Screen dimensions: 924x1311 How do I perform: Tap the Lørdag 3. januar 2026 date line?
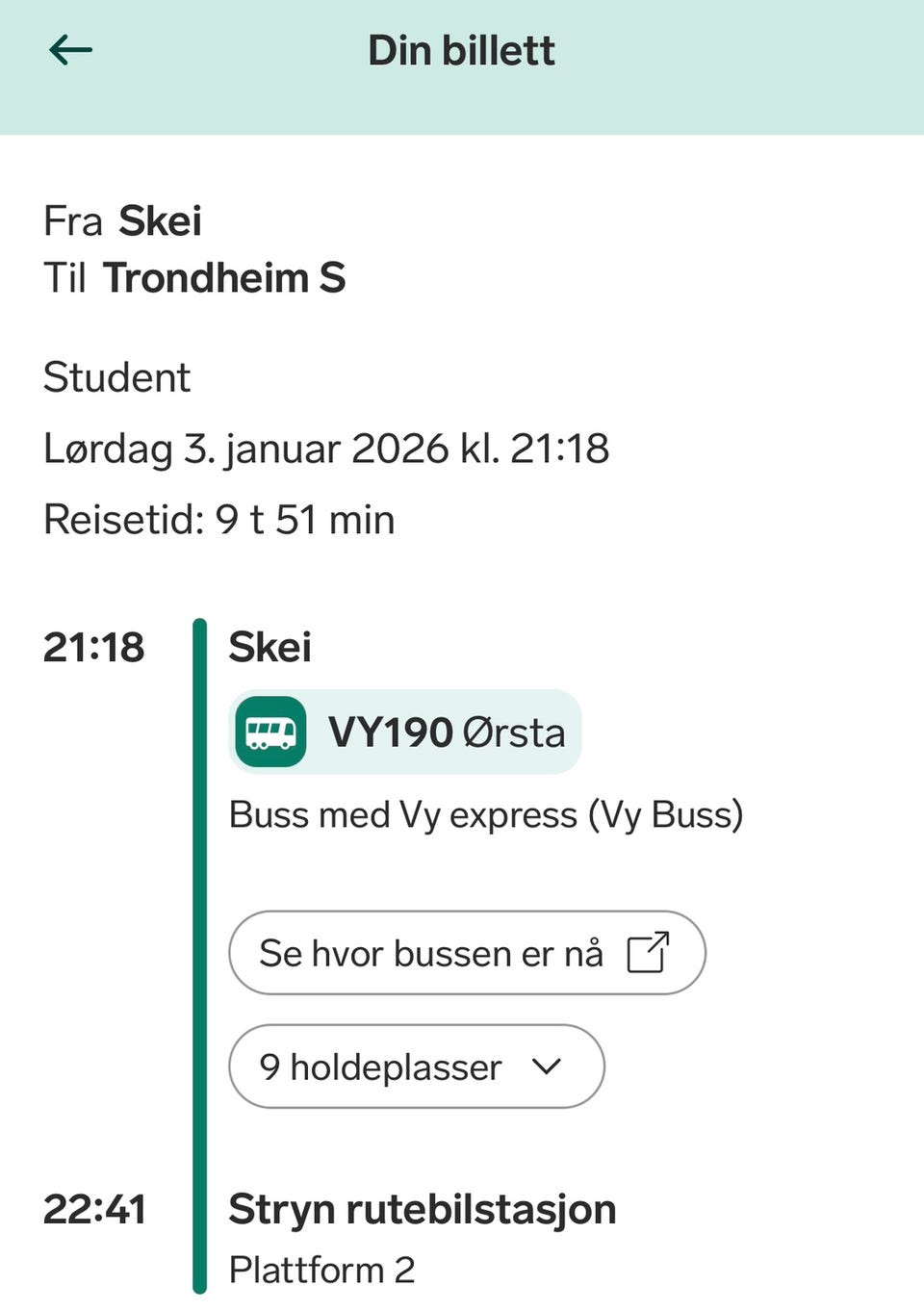[326, 449]
